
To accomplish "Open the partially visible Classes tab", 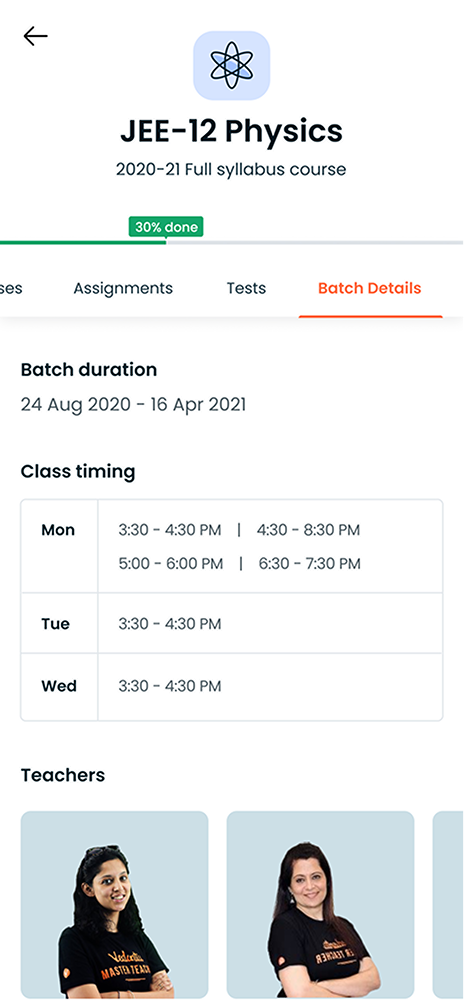I will (11, 288).
